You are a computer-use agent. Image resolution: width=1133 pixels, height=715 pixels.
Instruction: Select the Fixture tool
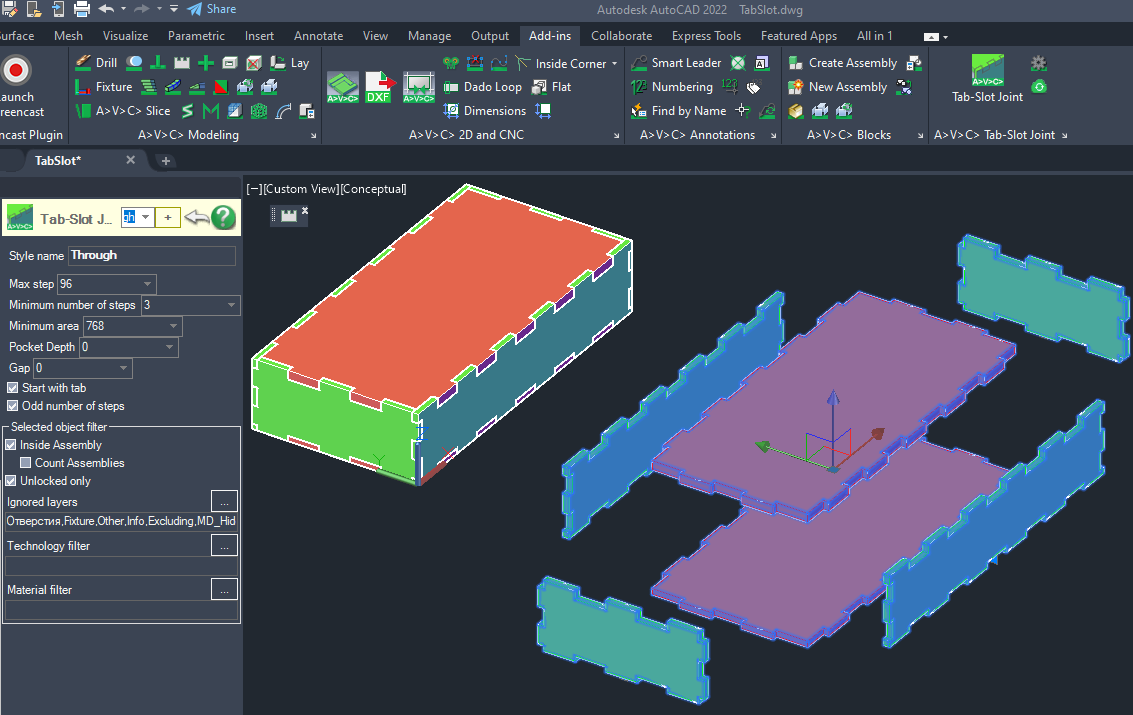104,87
